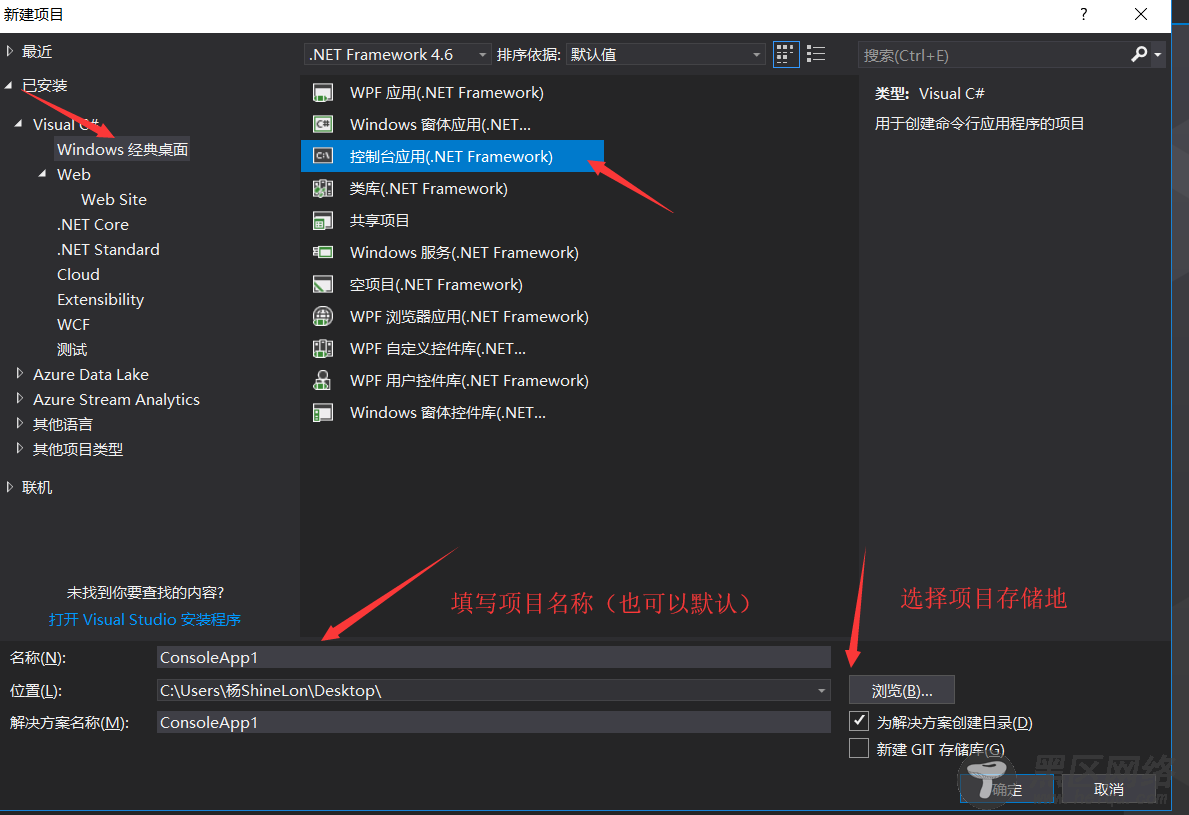Click the 确定 confirm button
Image resolution: width=1189 pixels, height=815 pixels.
(1006, 789)
